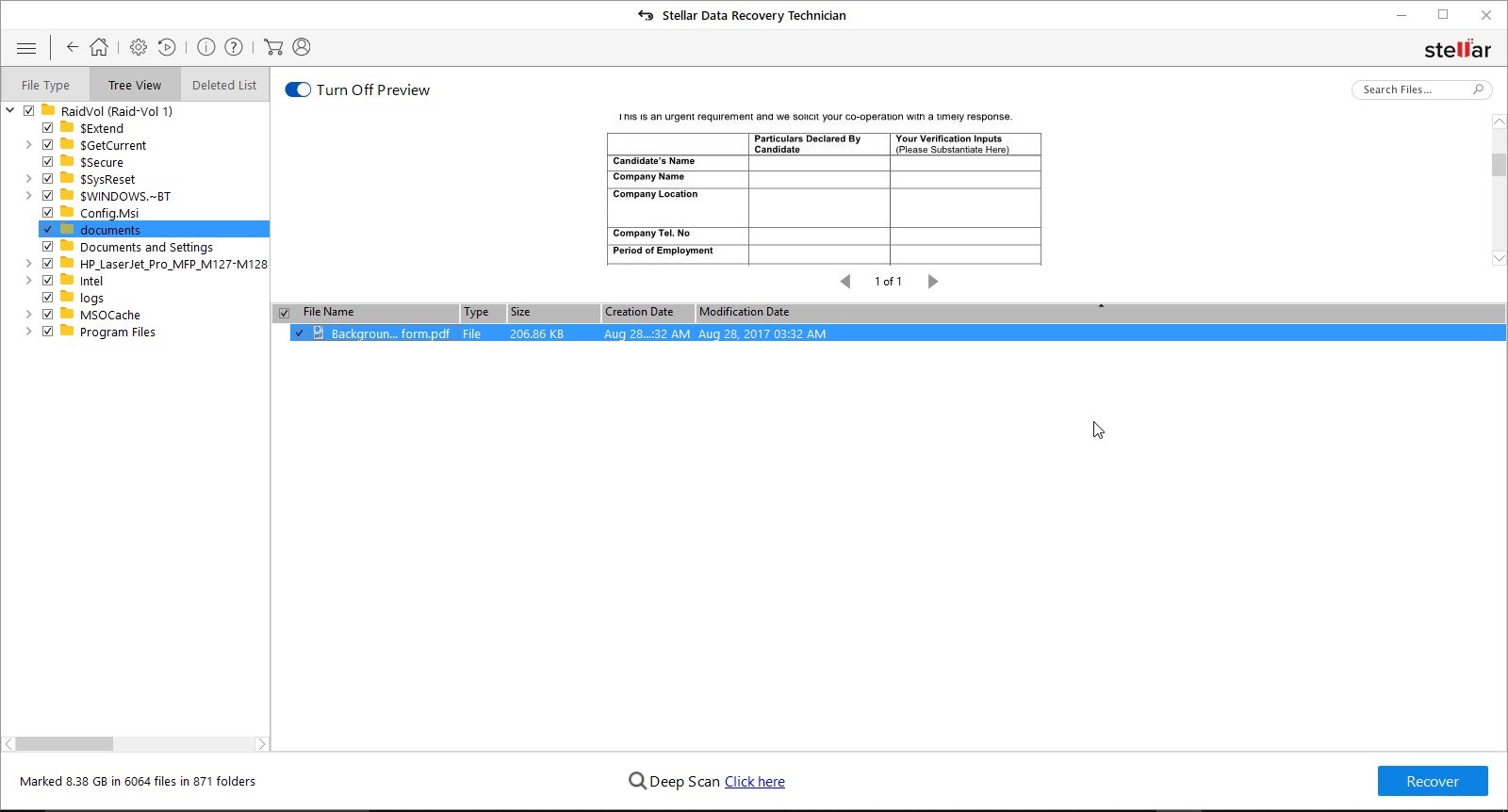Open the settings gear icon
This screenshot has height=812, width=1508.
point(139,47)
